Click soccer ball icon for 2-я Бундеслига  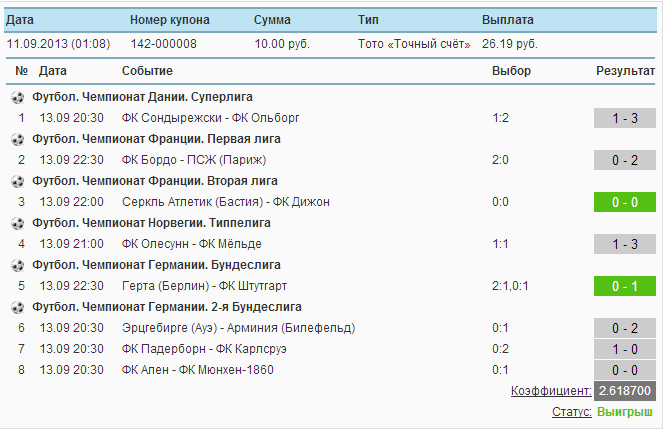pyautogui.click(x=17, y=307)
